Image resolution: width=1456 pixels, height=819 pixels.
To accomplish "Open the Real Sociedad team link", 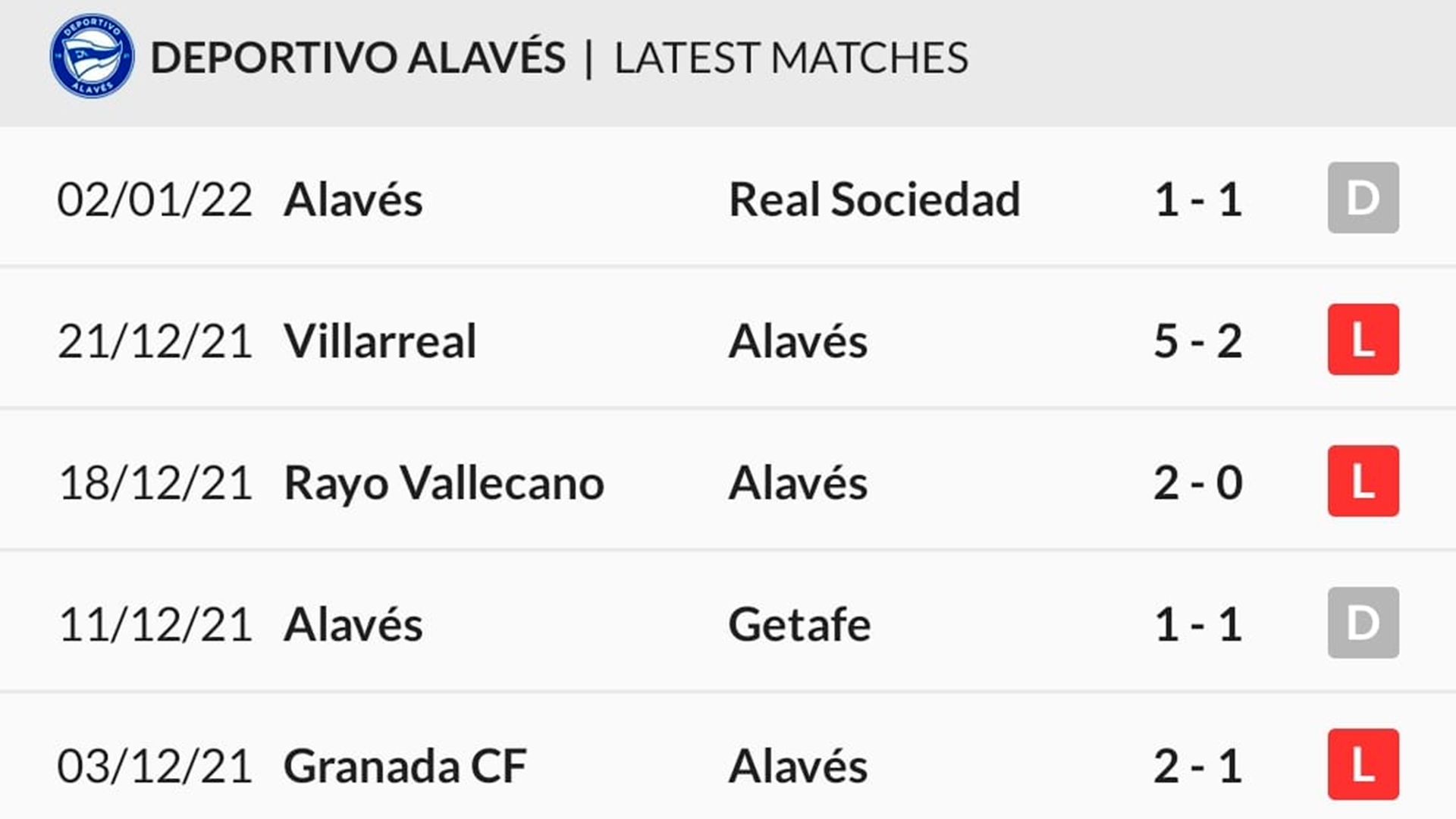I will 874,199.
